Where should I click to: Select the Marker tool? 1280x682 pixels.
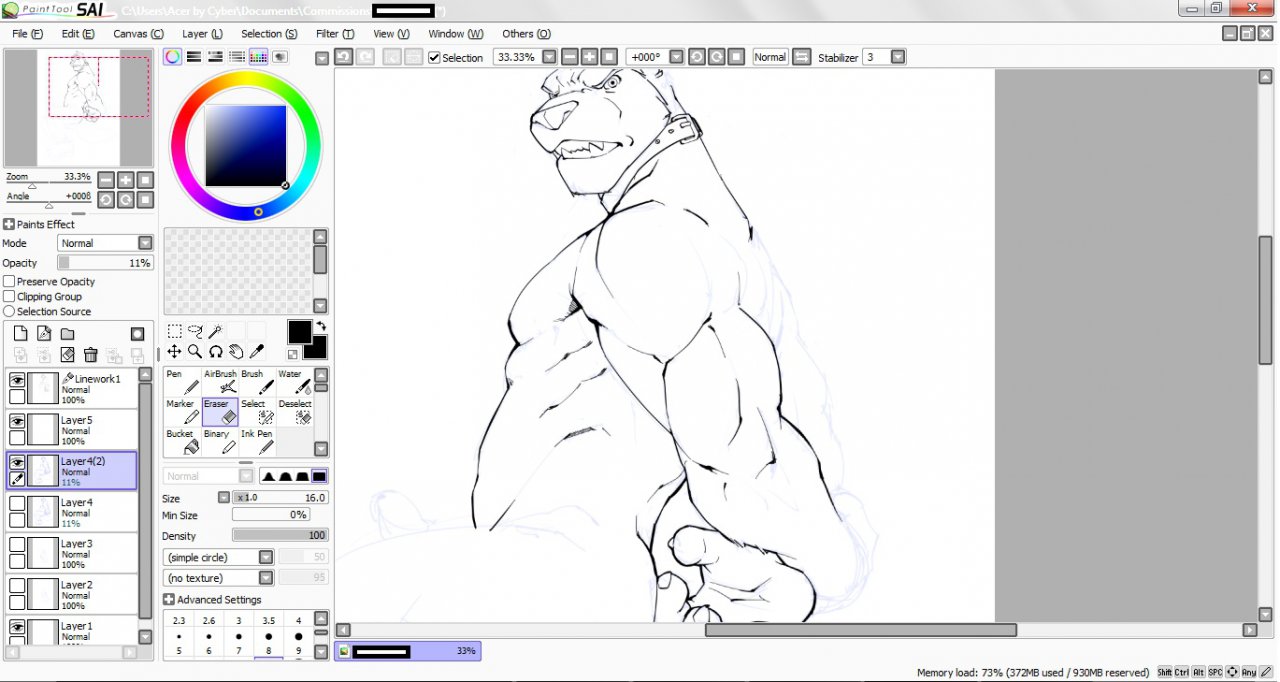click(183, 412)
